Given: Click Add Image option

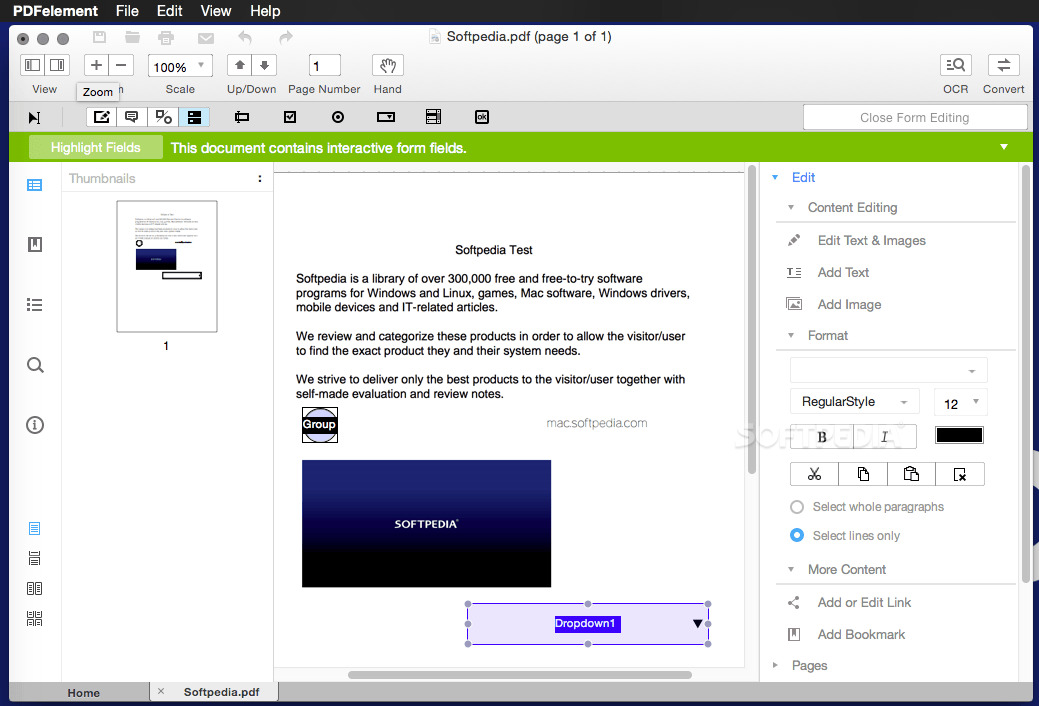Looking at the screenshot, I should [x=849, y=304].
